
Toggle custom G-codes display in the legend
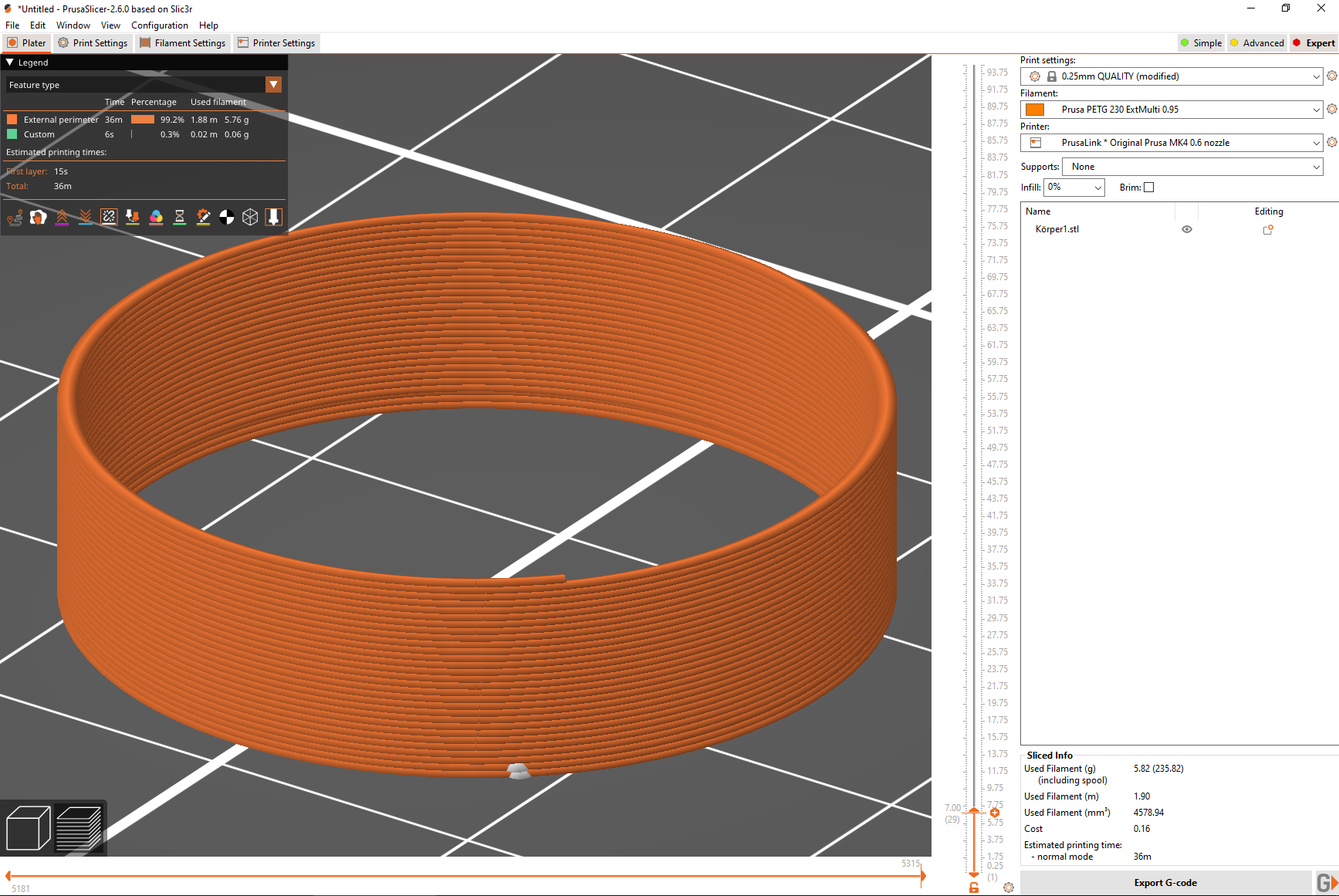[x=203, y=217]
